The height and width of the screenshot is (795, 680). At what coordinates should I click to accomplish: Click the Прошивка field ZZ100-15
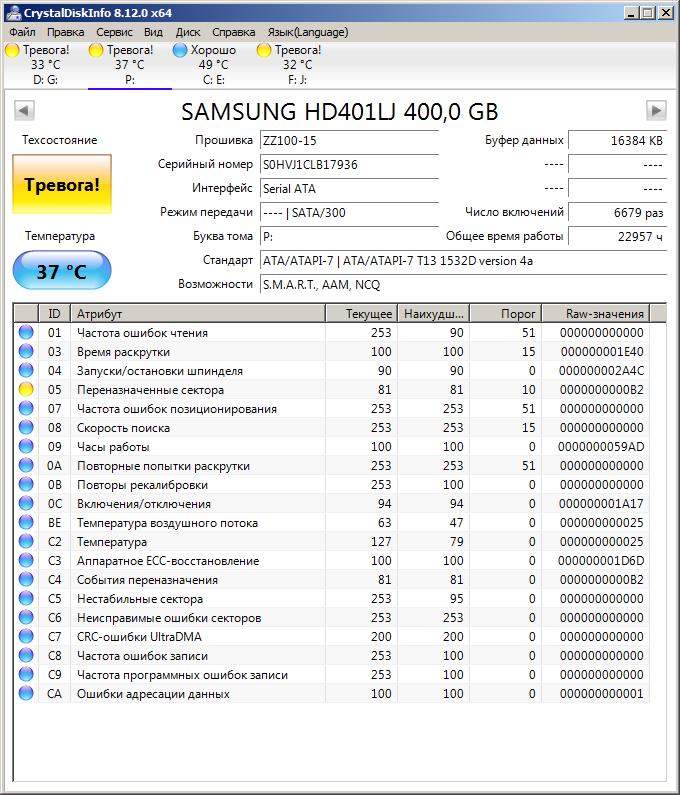pyautogui.click(x=349, y=140)
